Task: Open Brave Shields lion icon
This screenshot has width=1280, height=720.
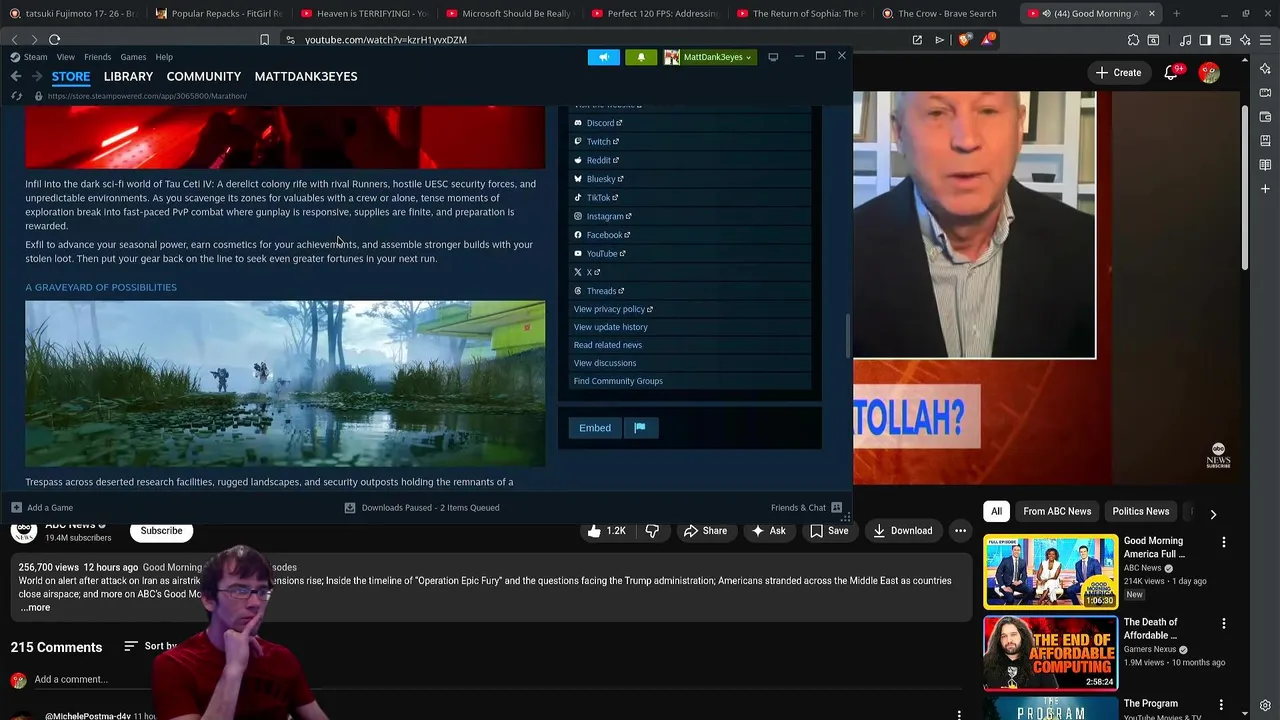Action: [x=964, y=40]
